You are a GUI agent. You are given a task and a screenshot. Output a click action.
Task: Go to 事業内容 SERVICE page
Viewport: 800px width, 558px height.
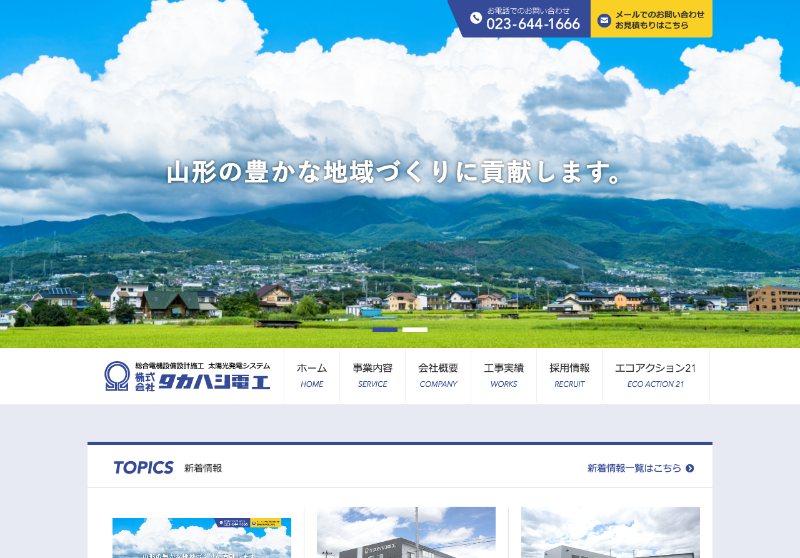[372, 375]
